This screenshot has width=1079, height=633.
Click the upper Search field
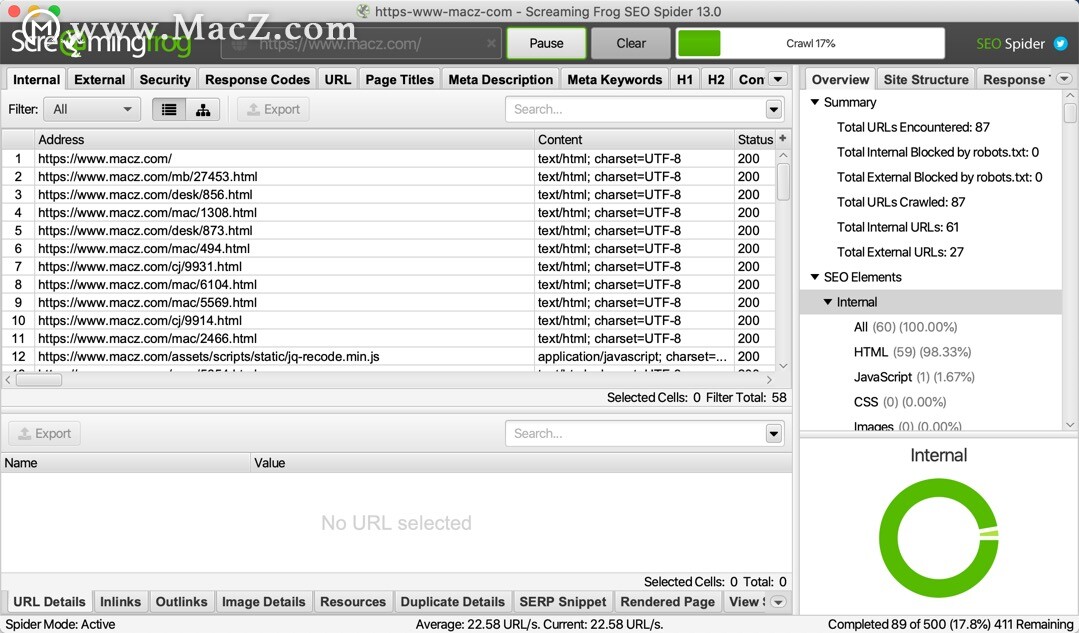635,109
